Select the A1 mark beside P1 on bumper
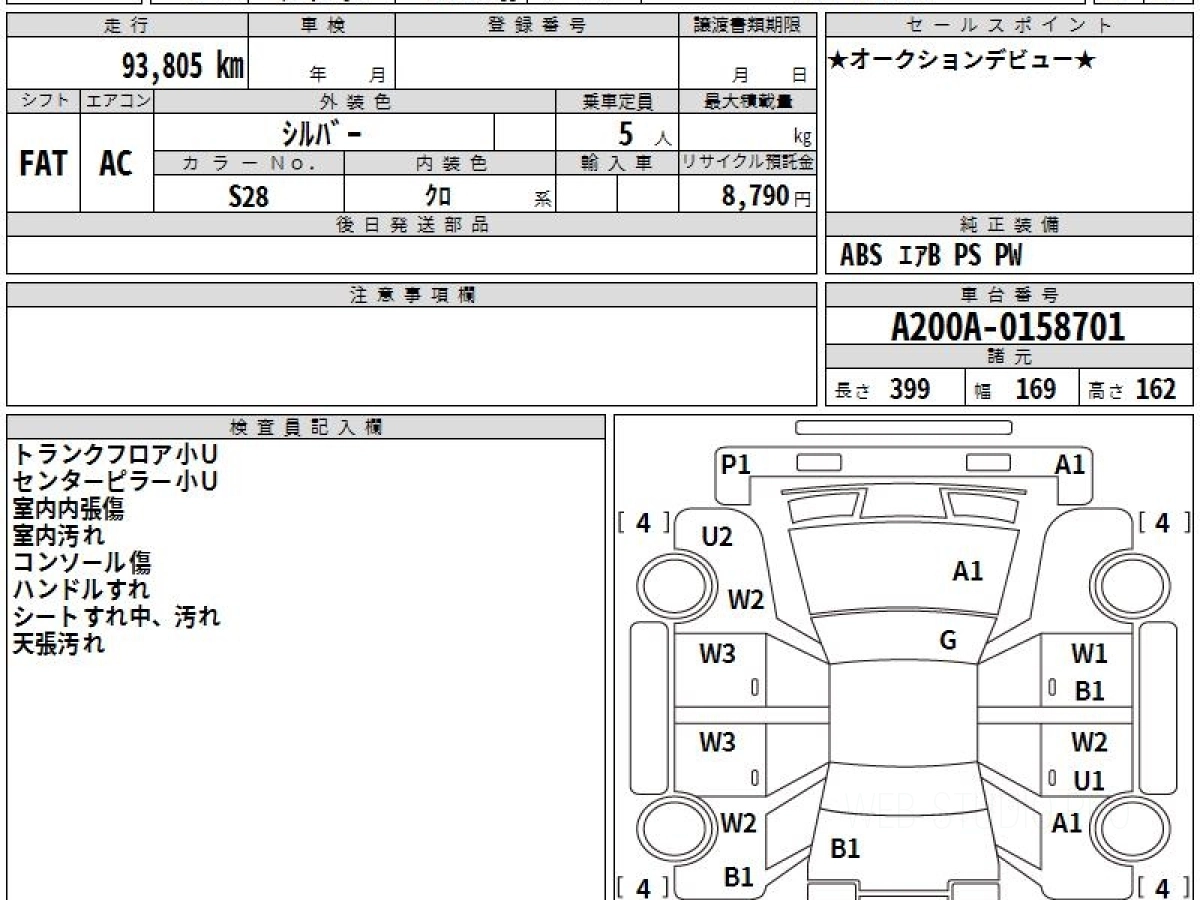Screen dimensions: 1200x900 [1070, 464]
